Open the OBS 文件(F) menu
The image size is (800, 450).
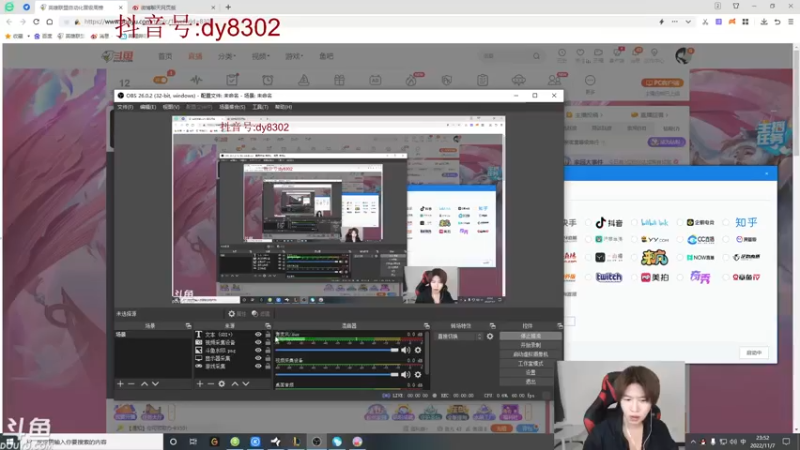[x=125, y=107]
